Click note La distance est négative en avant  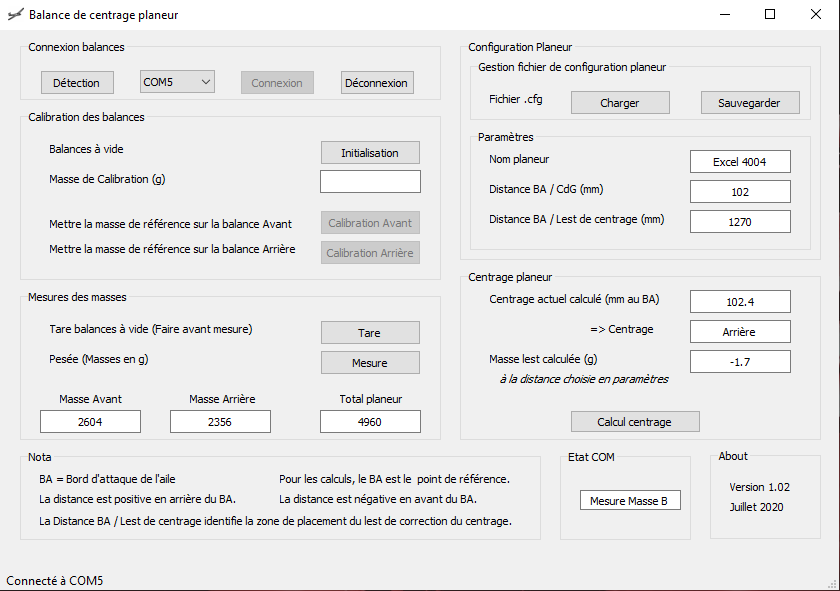[x=378, y=499]
